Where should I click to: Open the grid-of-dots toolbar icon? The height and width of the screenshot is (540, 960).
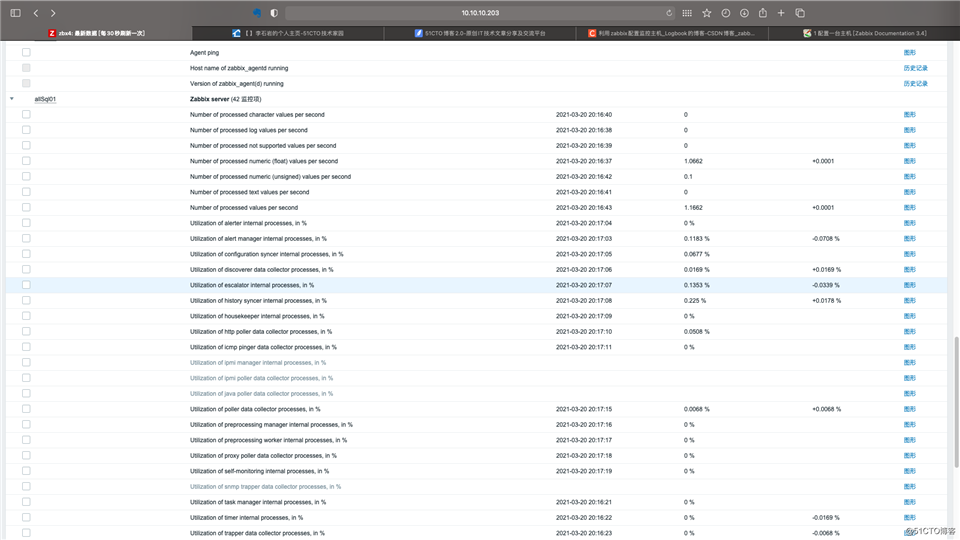pyautogui.click(x=687, y=13)
